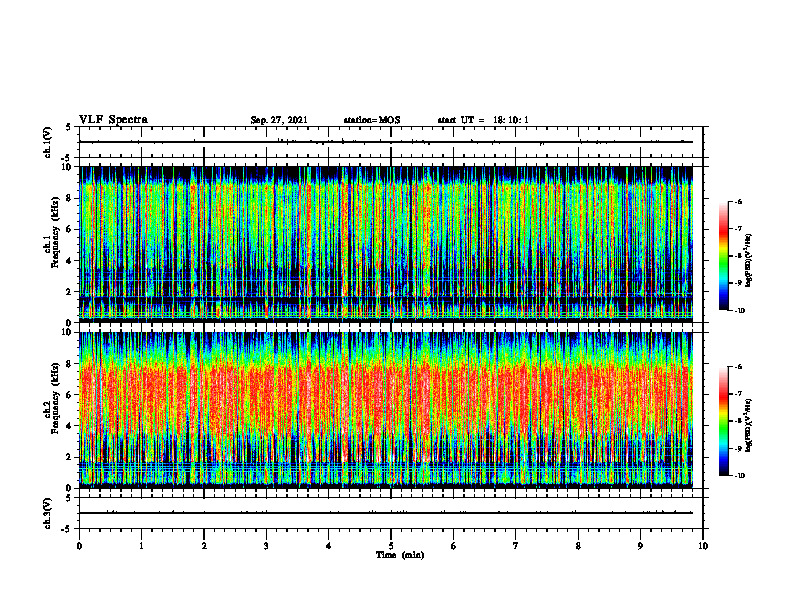Screen dimensions: 792x612
Task: Click the ch.2 frequency spectrogram panel
Action: click(x=386, y=410)
